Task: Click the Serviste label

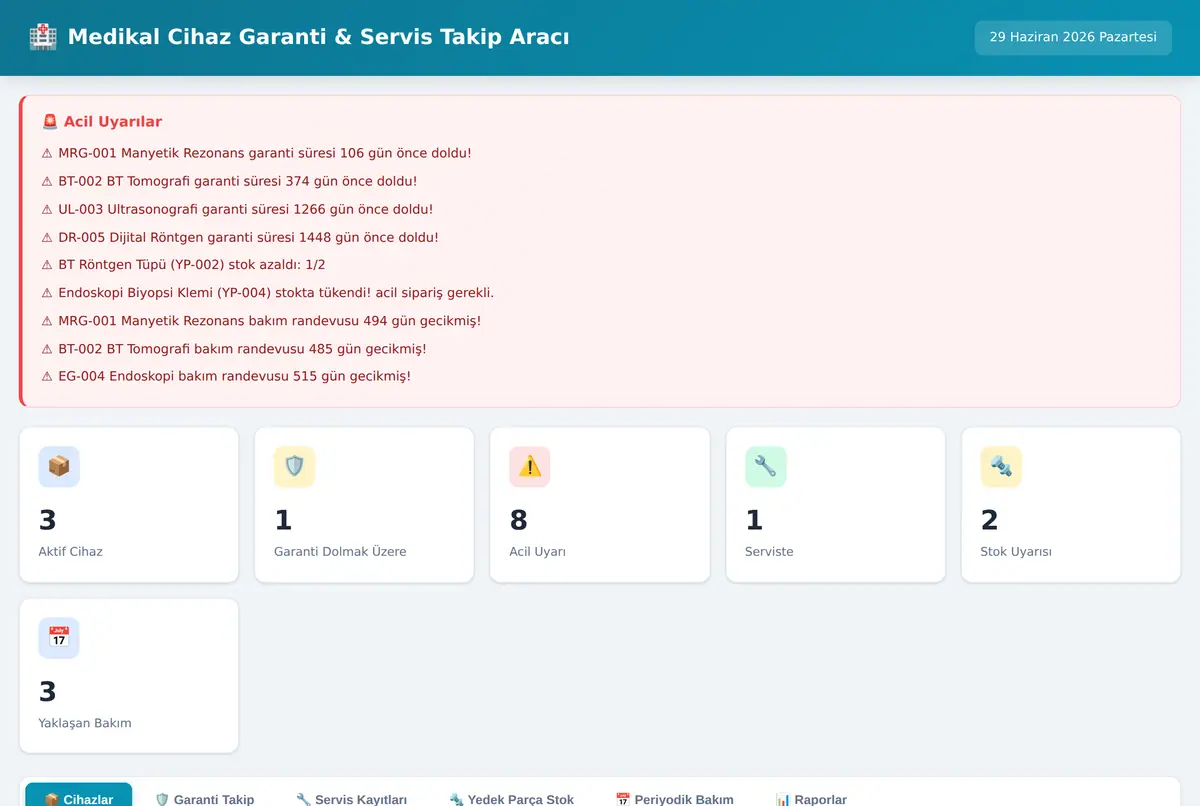Action: click(769, 552)
